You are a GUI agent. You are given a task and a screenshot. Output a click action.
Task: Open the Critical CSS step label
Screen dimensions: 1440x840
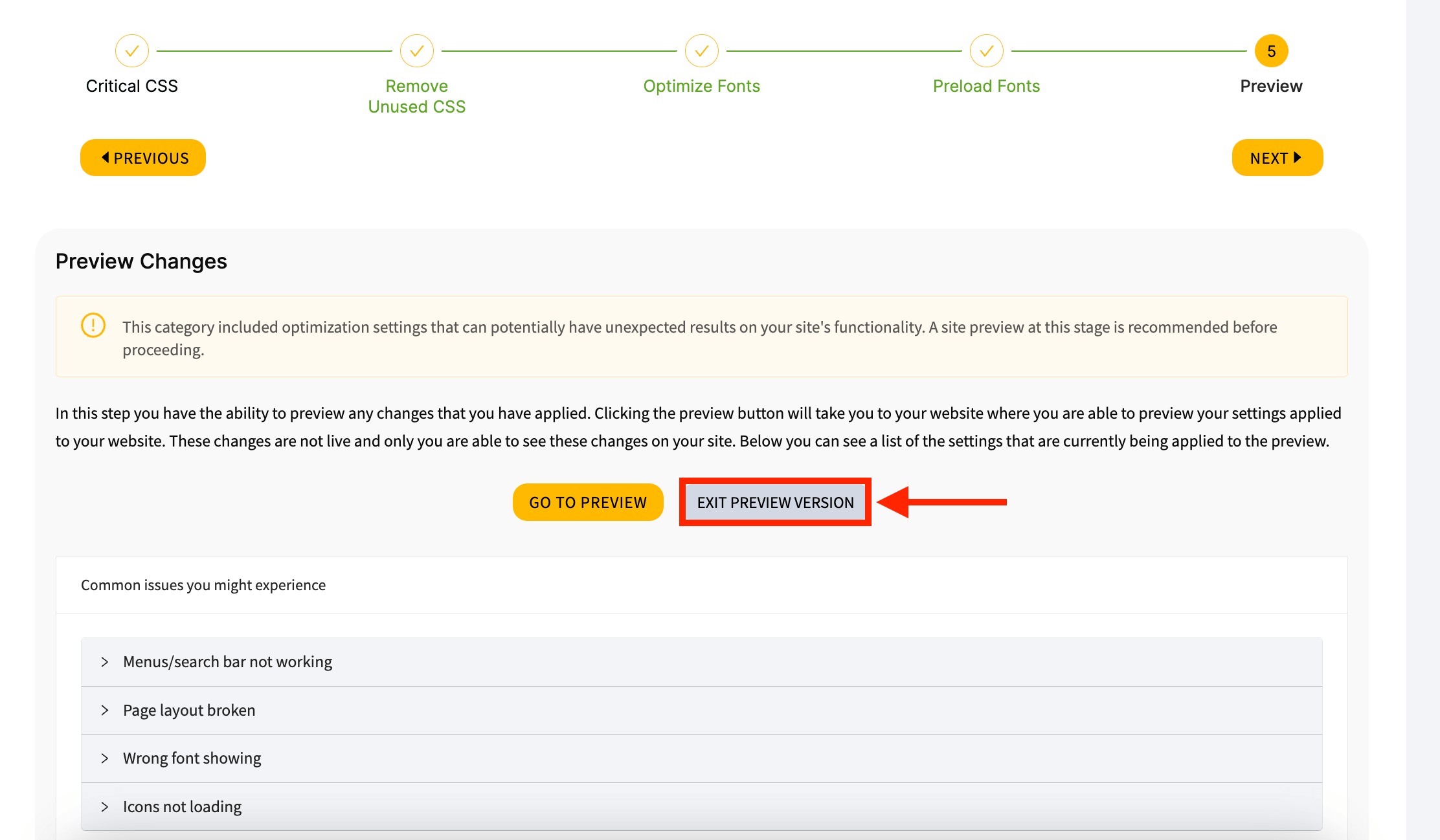pyautogui.click(x=132, y=86)
